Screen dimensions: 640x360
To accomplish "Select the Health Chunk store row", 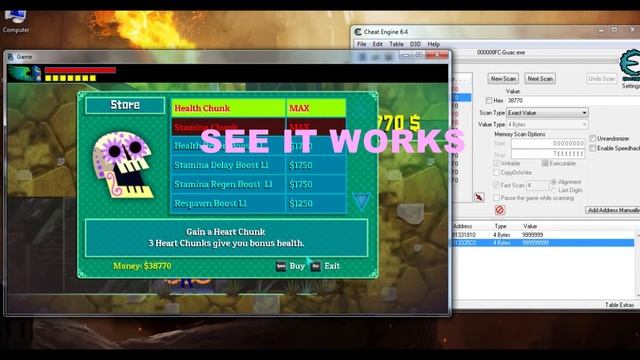I will coord(258,108).
